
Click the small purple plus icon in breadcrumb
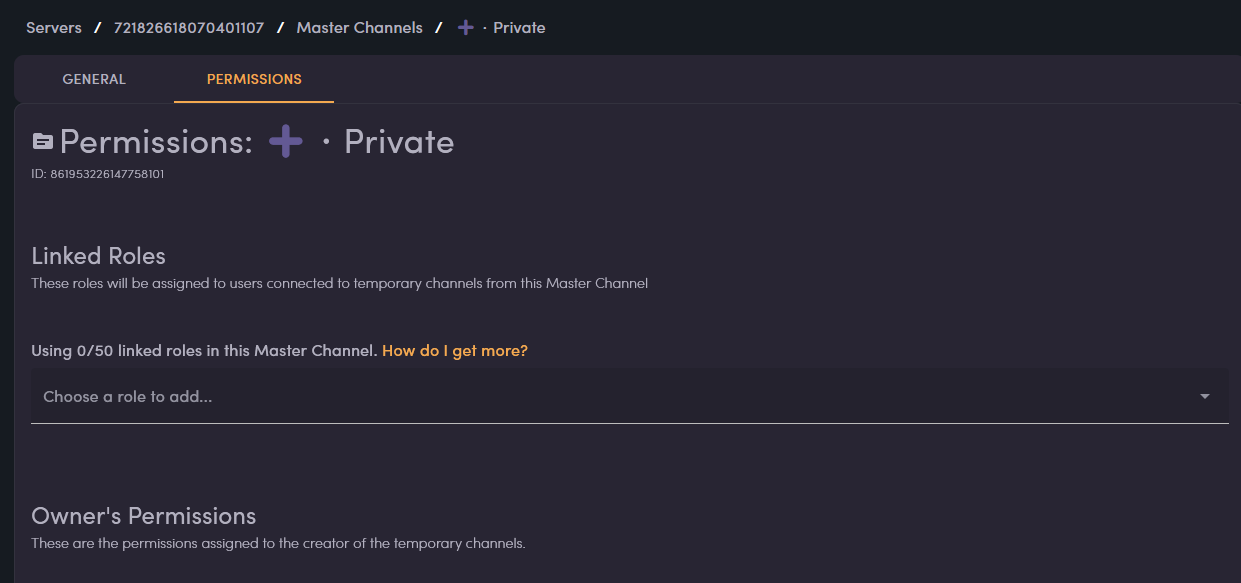pyautogui.click(x=465, y=28)
